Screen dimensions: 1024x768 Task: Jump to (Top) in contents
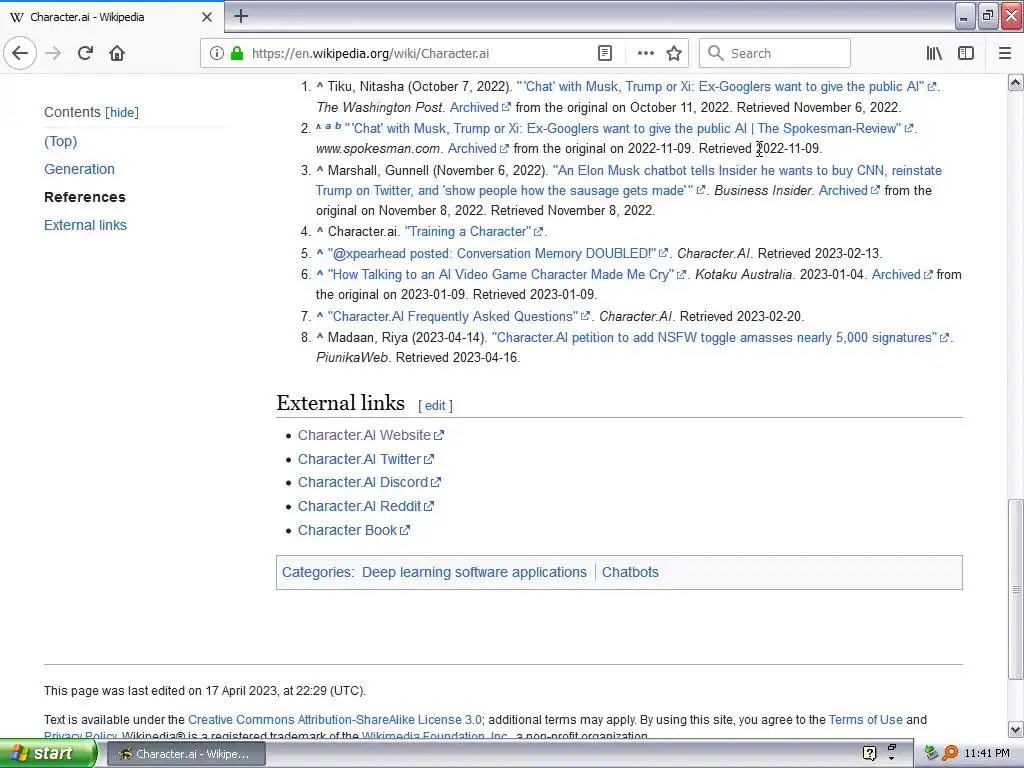tap(61, 141)
